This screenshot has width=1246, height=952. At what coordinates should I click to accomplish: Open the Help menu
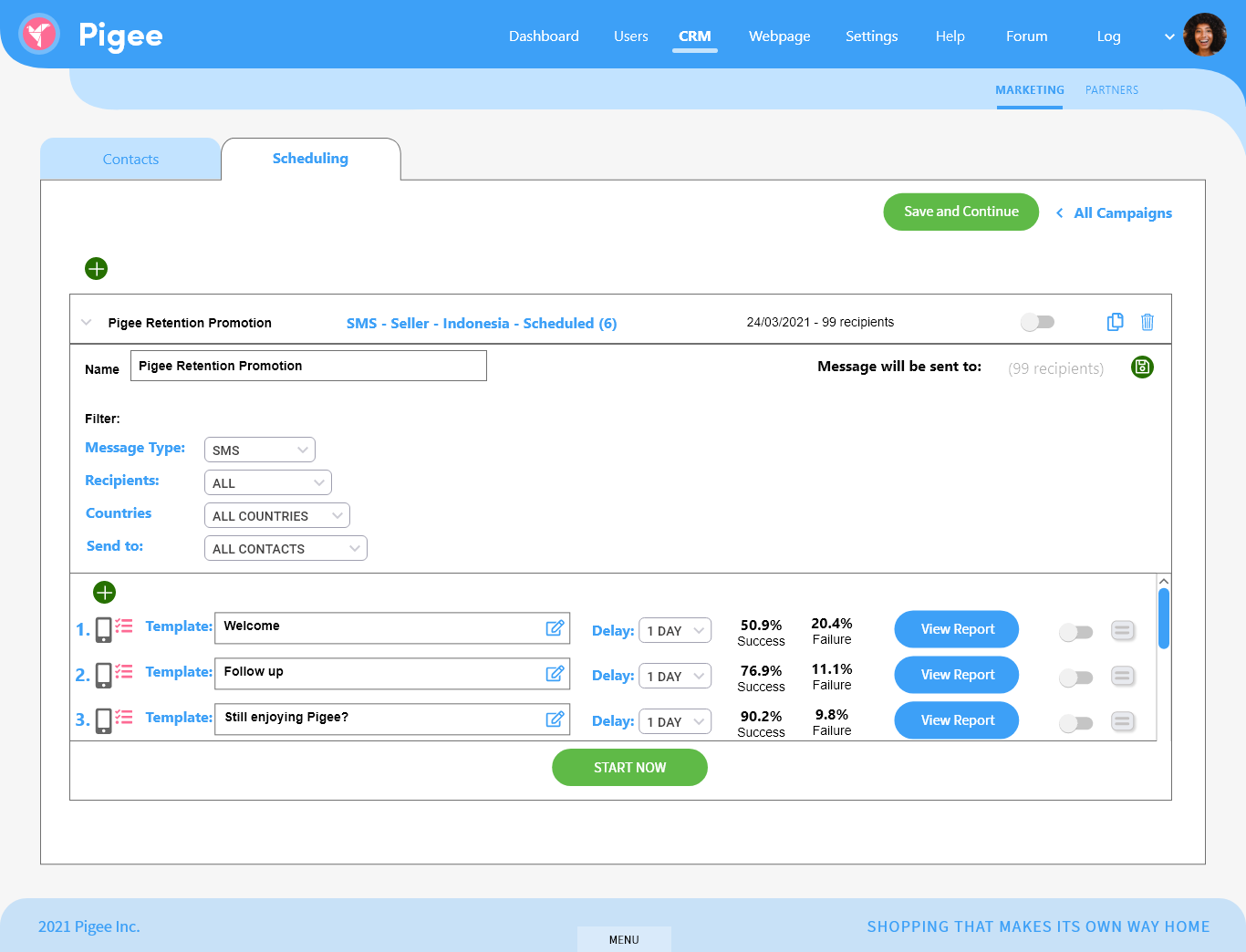[x=950, y=36]
